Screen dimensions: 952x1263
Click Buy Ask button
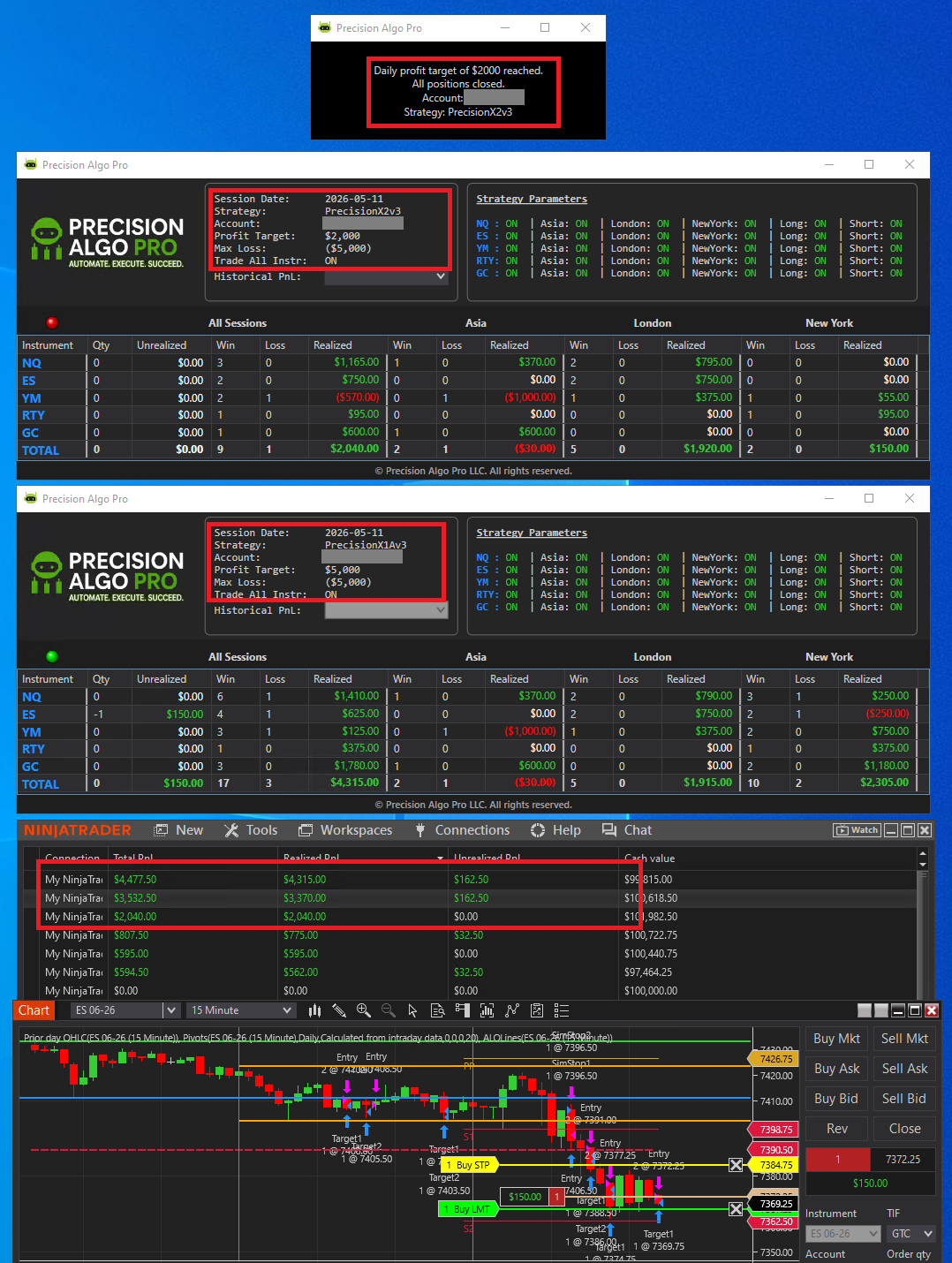(x=836, y=1069)
